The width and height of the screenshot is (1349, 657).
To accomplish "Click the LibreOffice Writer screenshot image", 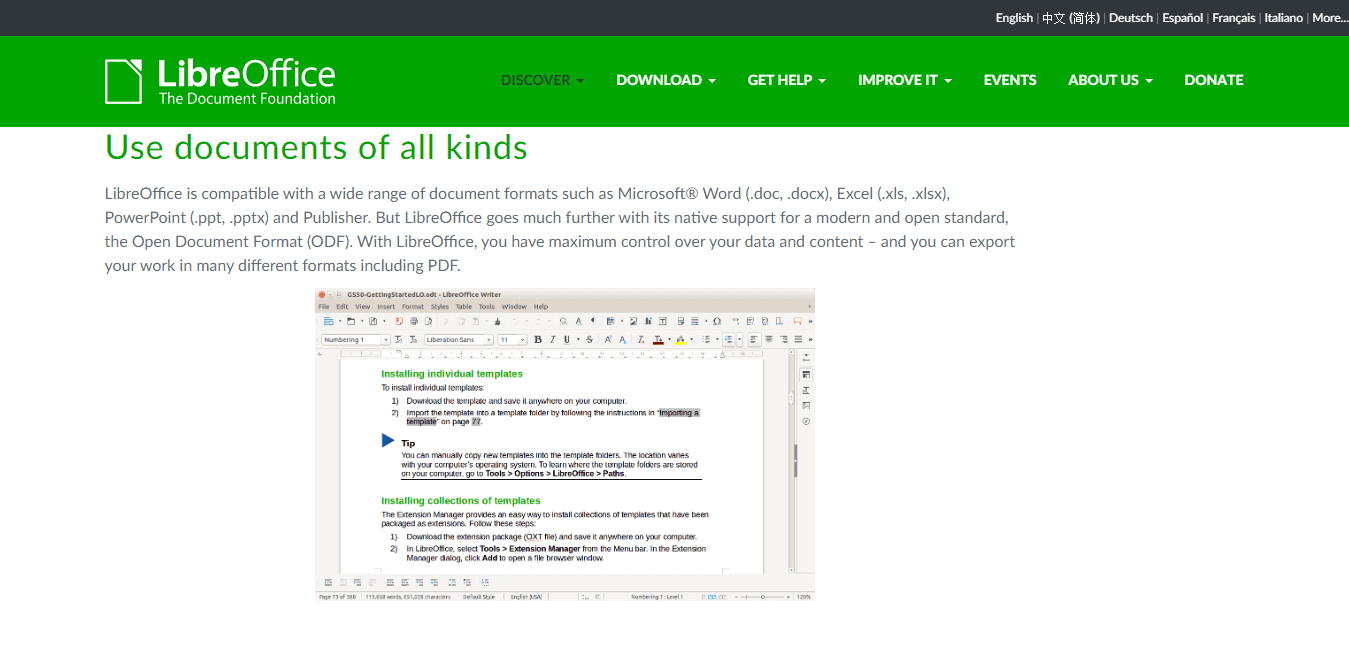I will pos(565,444).
